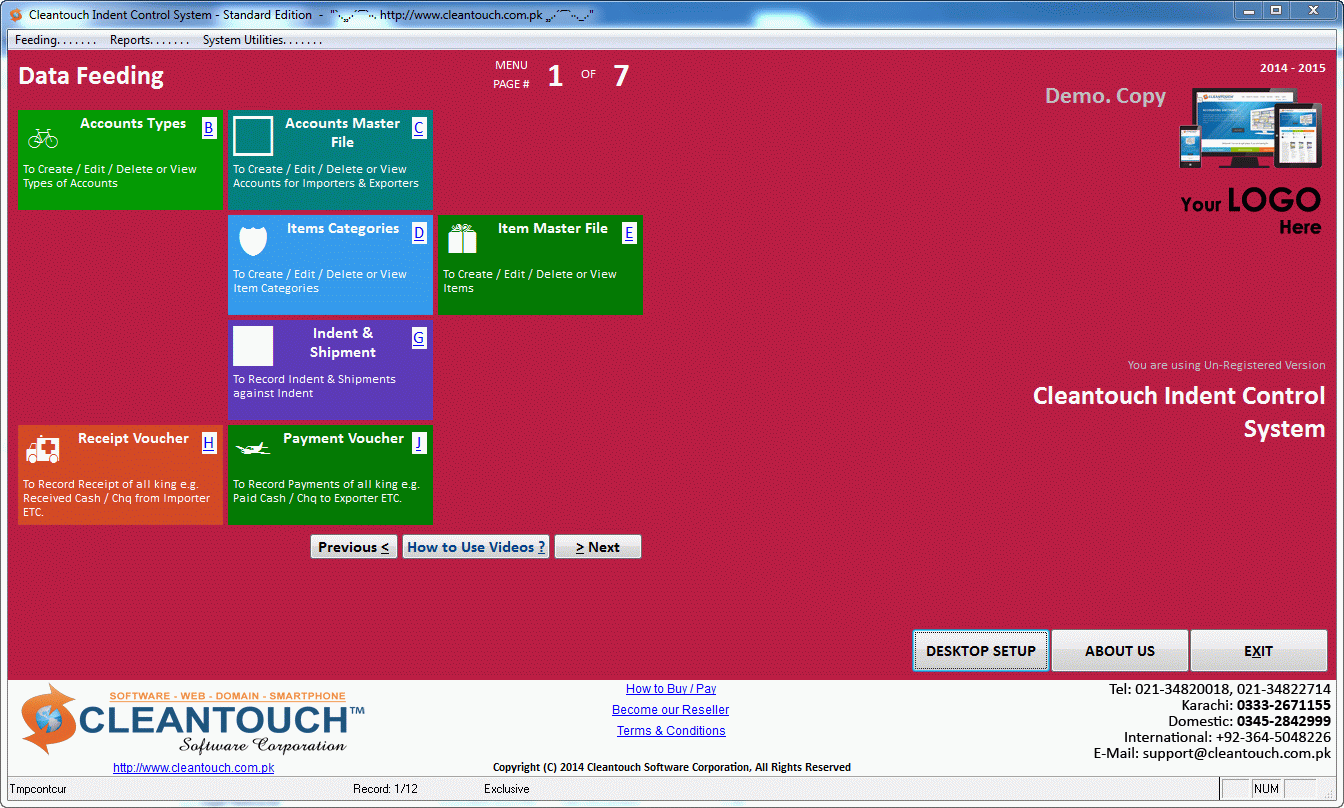Viewport: 1344px width, 808px height.
Task: Open ABOUT US
Action: tap(1120, 650)
